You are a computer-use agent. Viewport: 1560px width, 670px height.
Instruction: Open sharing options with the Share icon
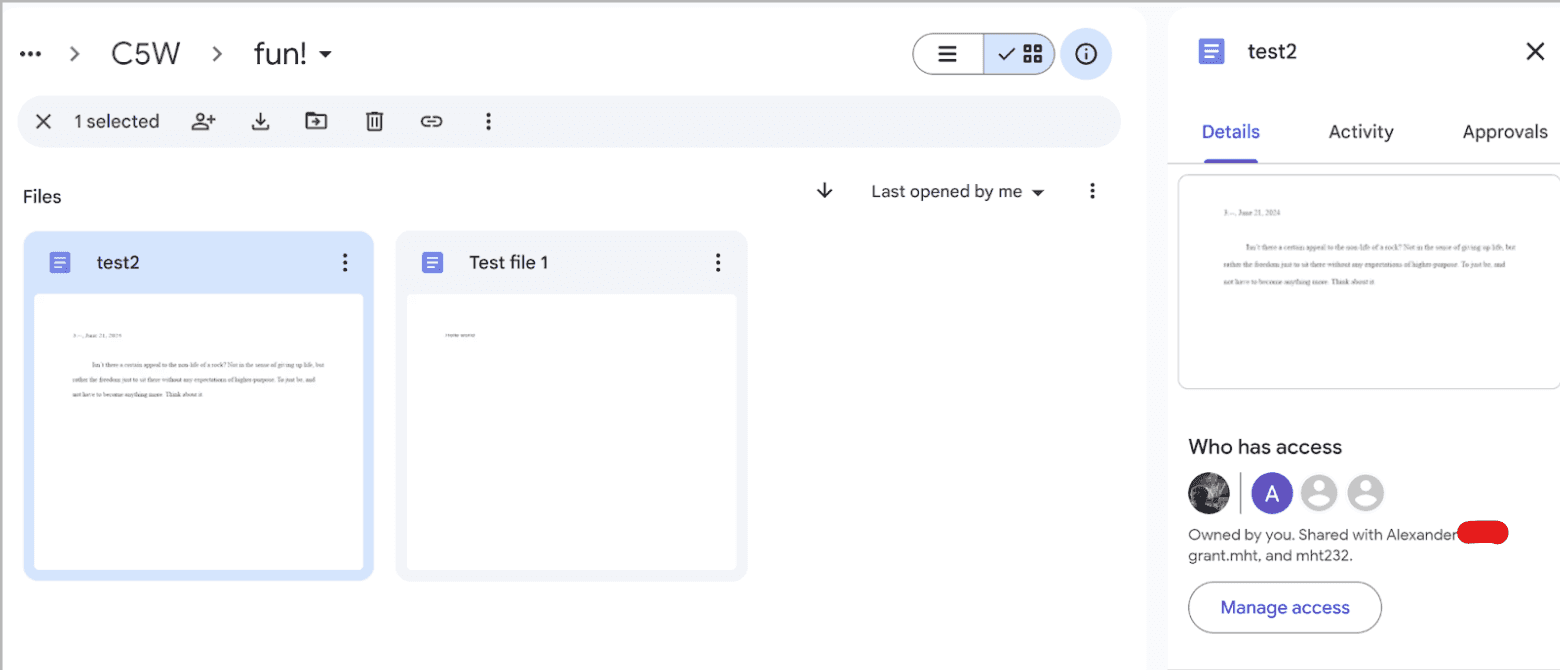[x=204, y=121]
